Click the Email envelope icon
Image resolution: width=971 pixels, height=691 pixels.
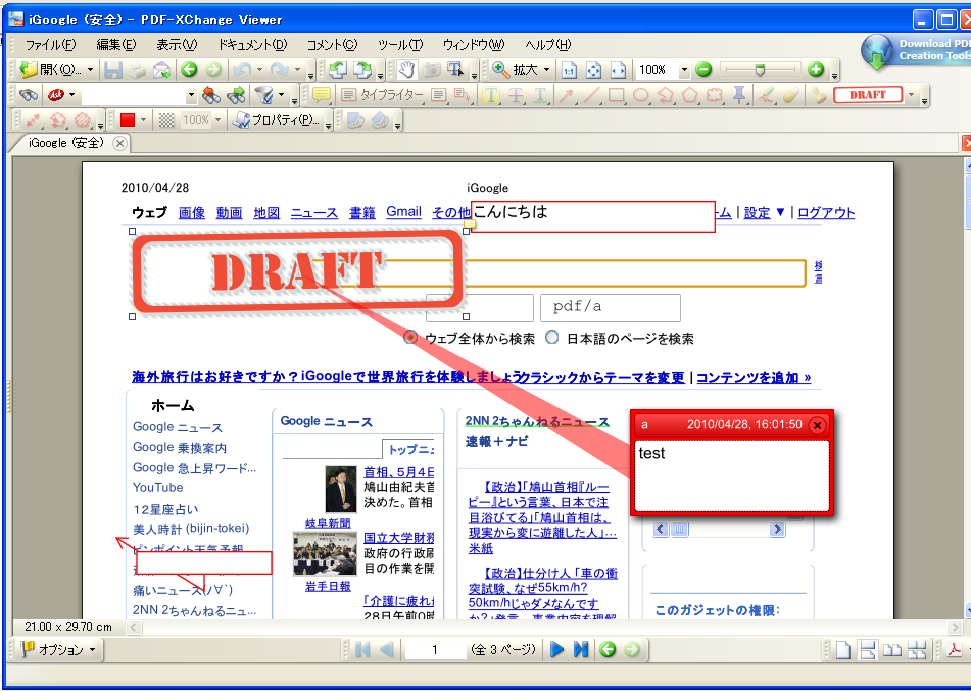tap(161, 70)
